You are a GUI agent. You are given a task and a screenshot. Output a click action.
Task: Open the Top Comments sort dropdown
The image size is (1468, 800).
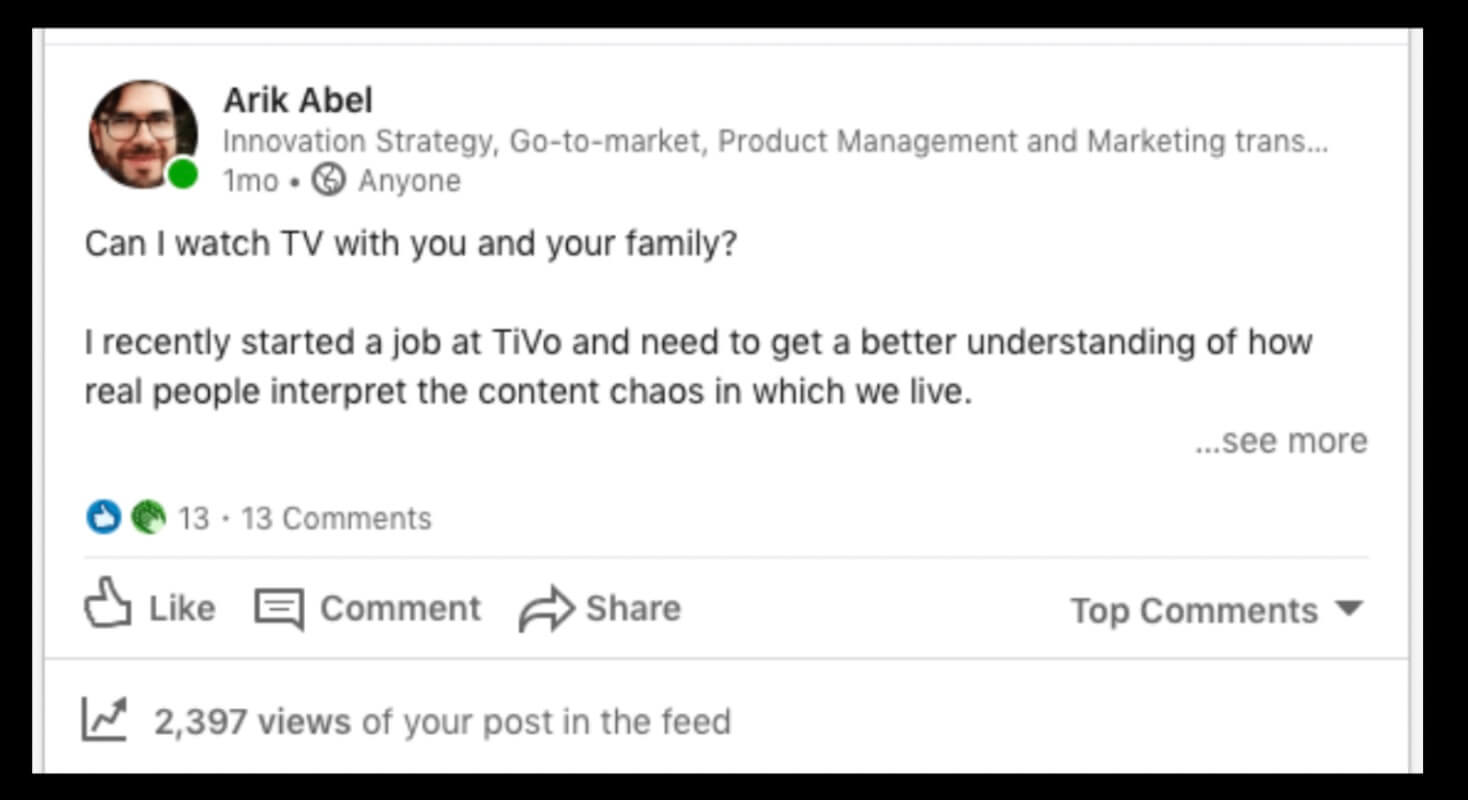tap(1194, 610)
